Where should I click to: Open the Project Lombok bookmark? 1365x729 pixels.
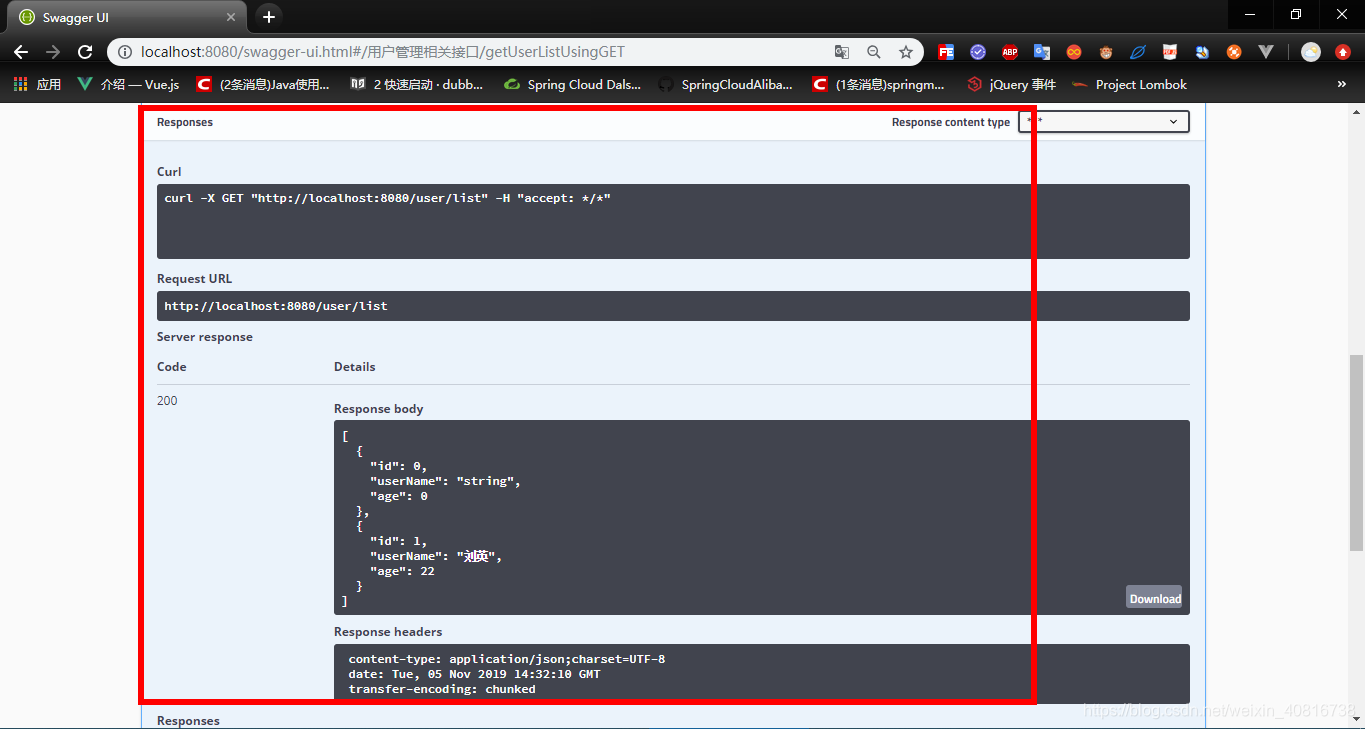1130,85
